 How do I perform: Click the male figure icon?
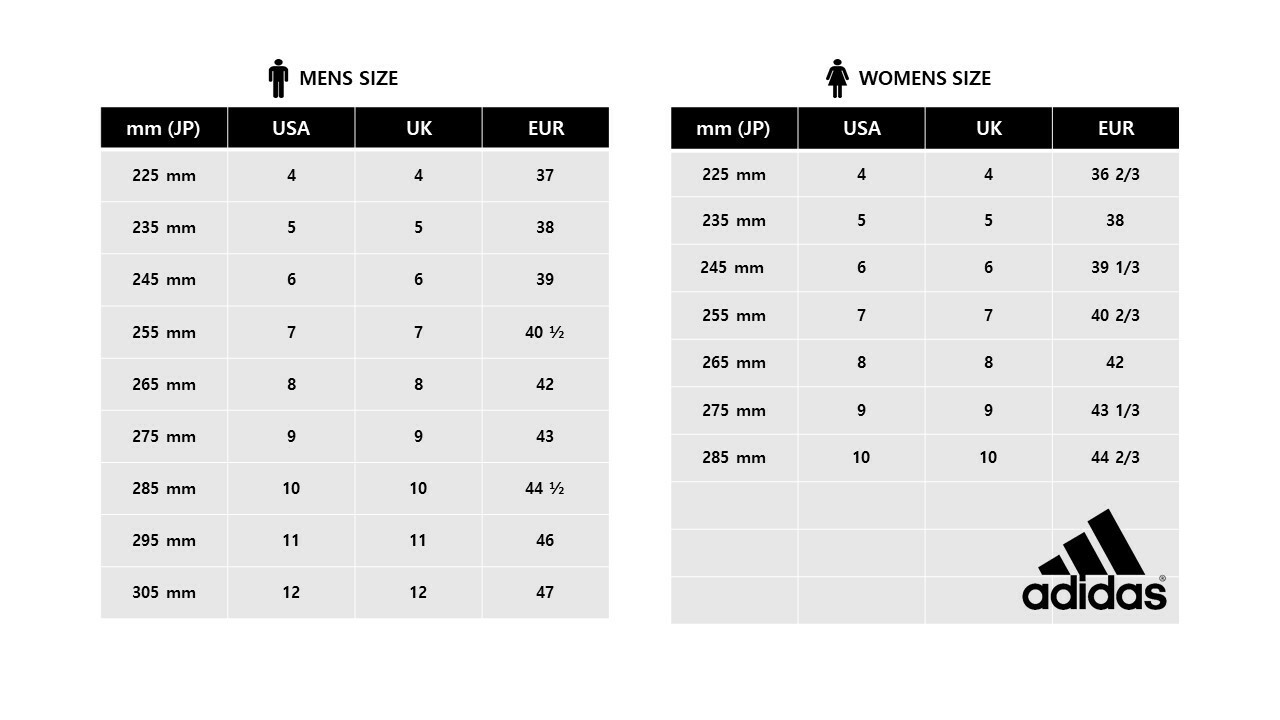[x=278, y=78]
